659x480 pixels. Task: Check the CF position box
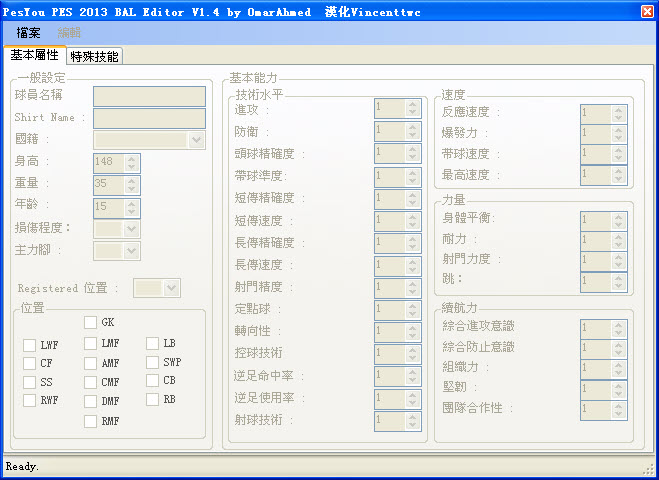coord(29,363)
